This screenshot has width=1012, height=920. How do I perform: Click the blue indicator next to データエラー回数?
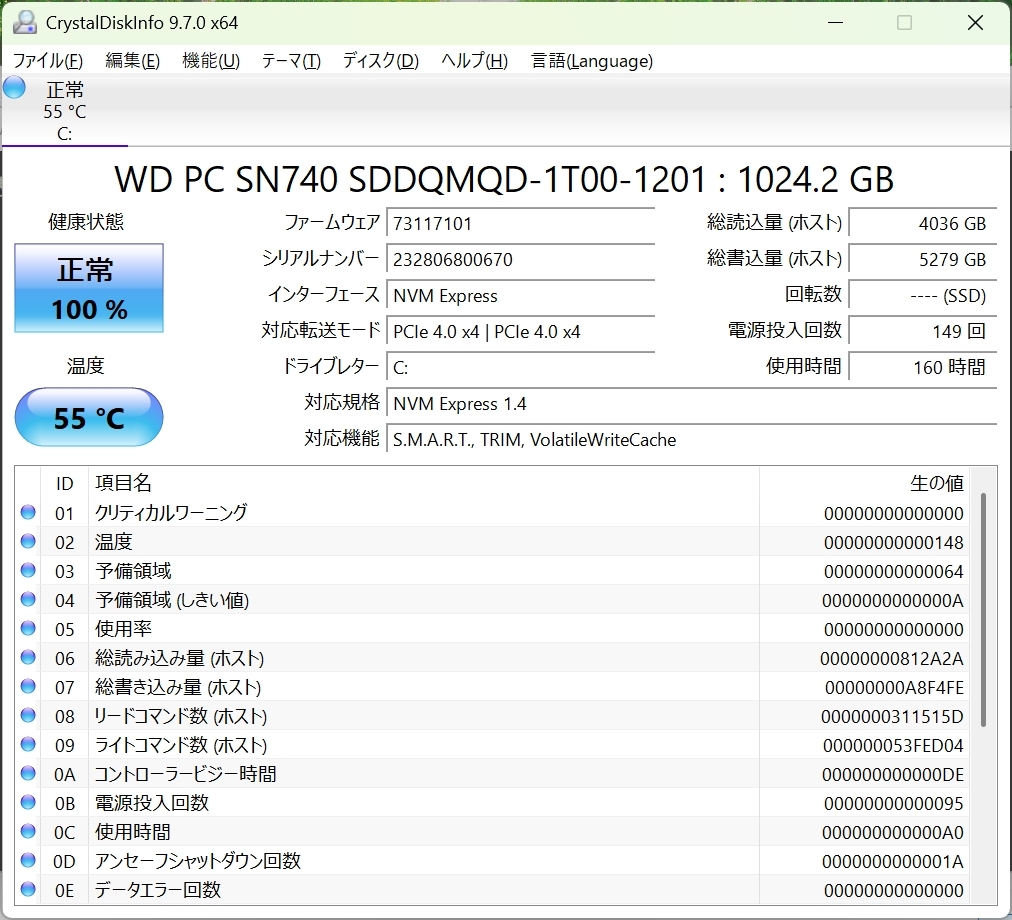pyautogui.click(x=29, y=889)
